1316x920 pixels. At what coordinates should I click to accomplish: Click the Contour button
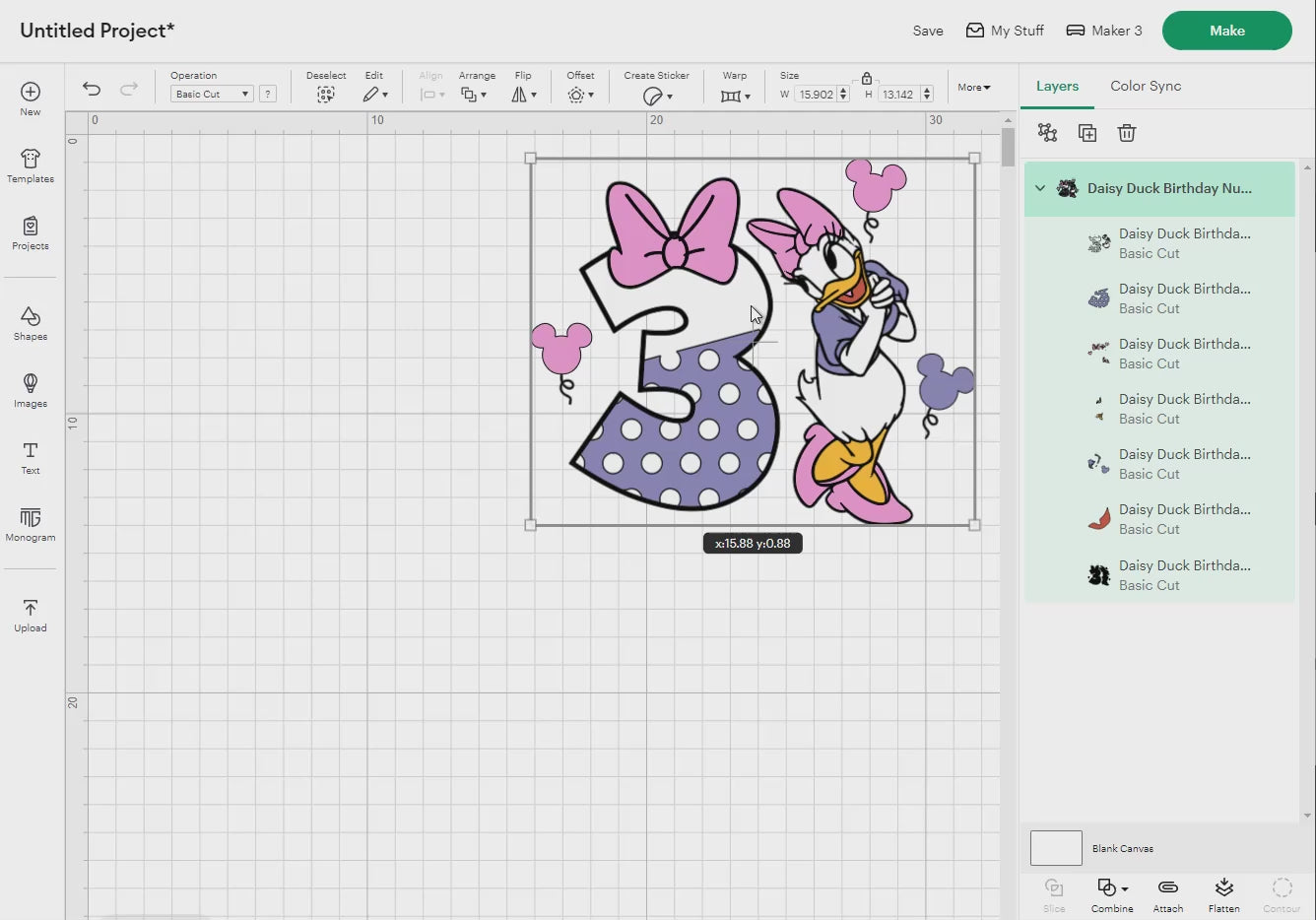pos(1282,895)
